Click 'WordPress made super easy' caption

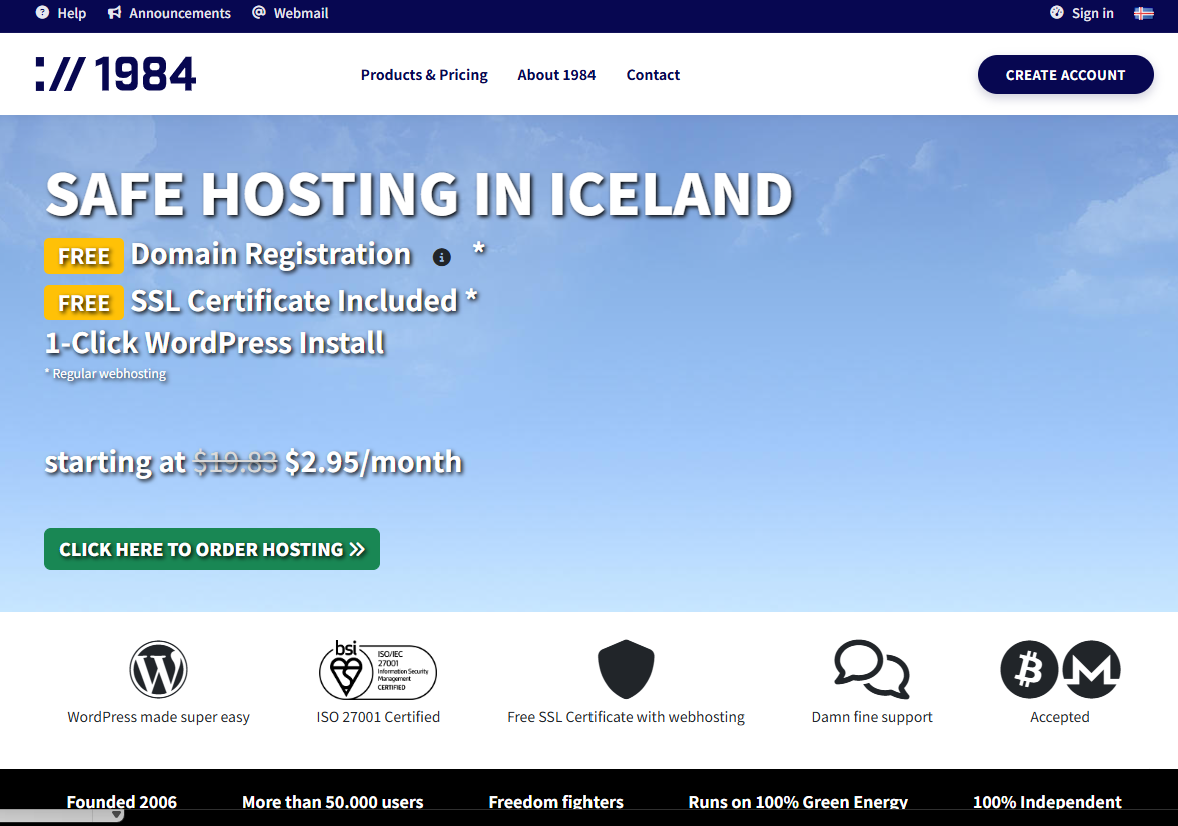pos(159,717)
